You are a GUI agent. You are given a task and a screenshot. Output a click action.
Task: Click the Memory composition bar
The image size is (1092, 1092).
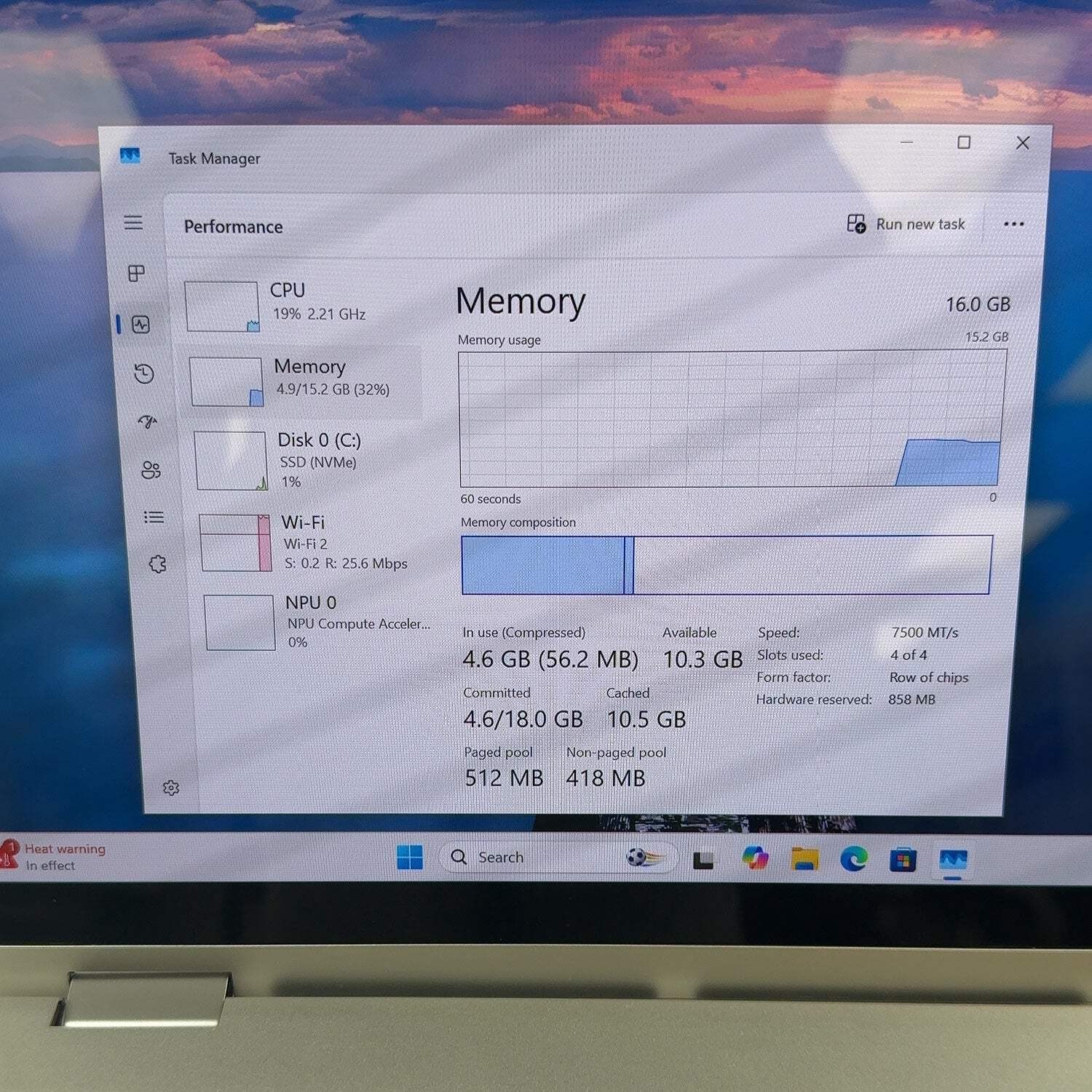[727, 566]
